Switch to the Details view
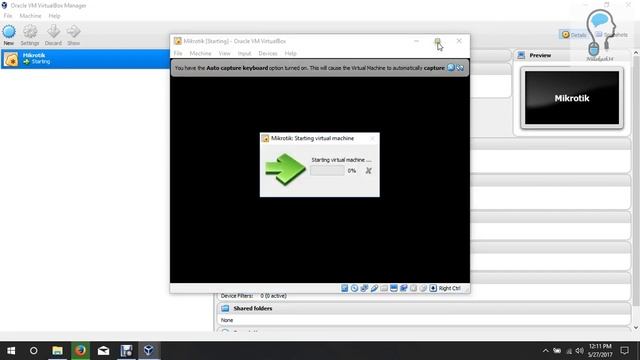This screenshot has width=640, height=360. point(573,35)
